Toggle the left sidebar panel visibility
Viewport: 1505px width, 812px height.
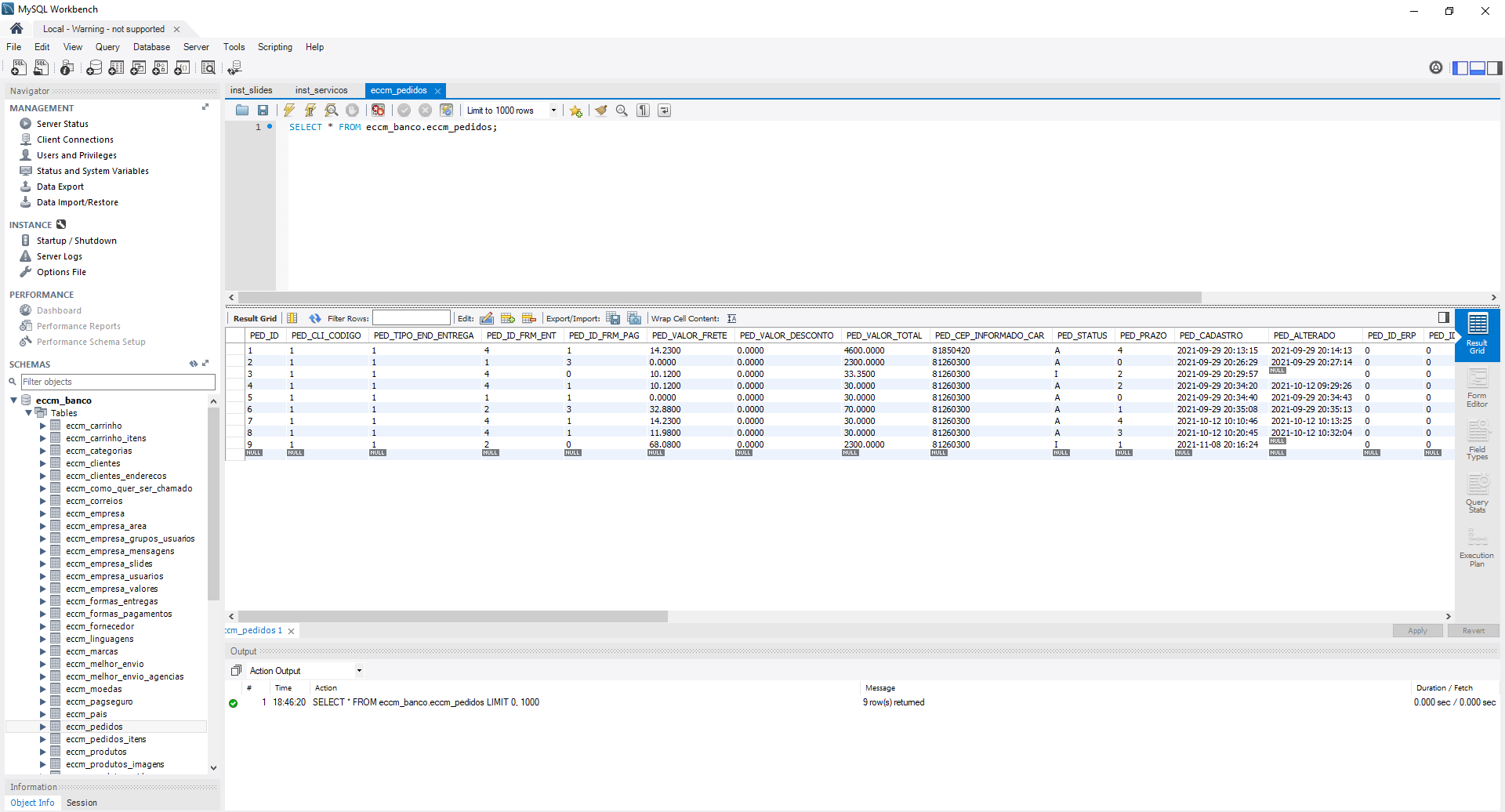1460,68
